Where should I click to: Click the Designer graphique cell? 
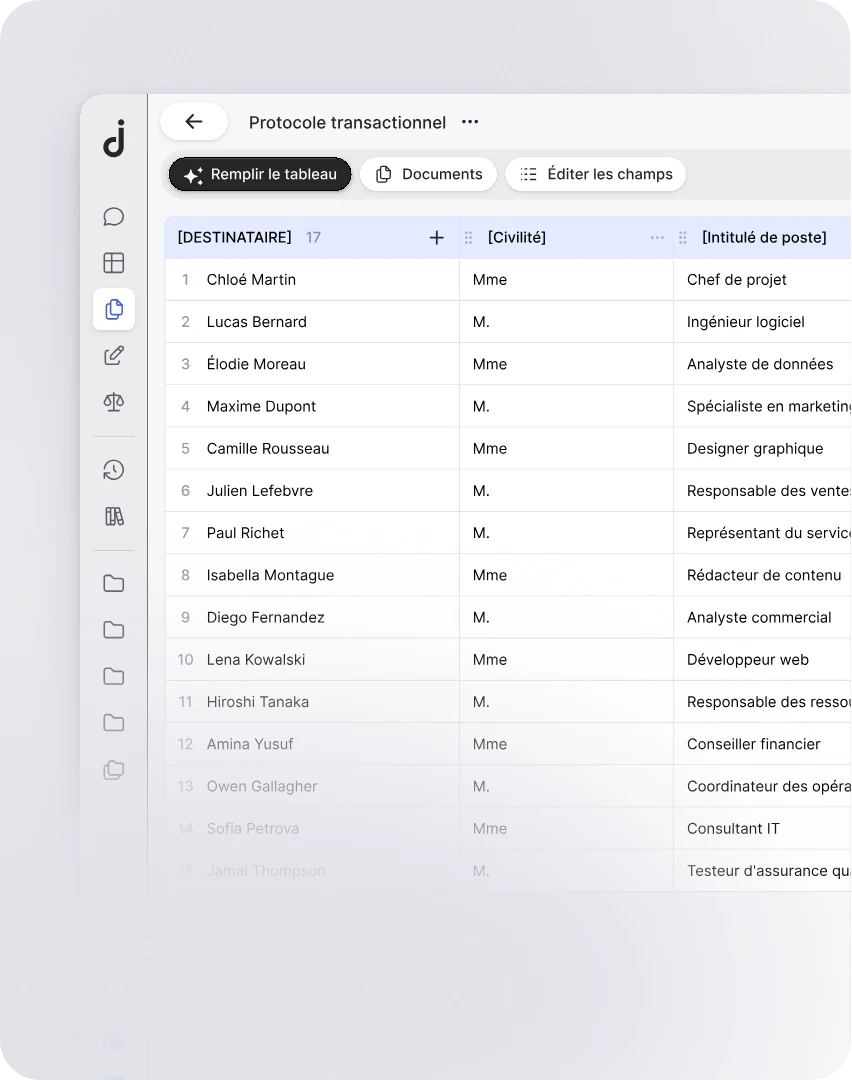[762, 448]
